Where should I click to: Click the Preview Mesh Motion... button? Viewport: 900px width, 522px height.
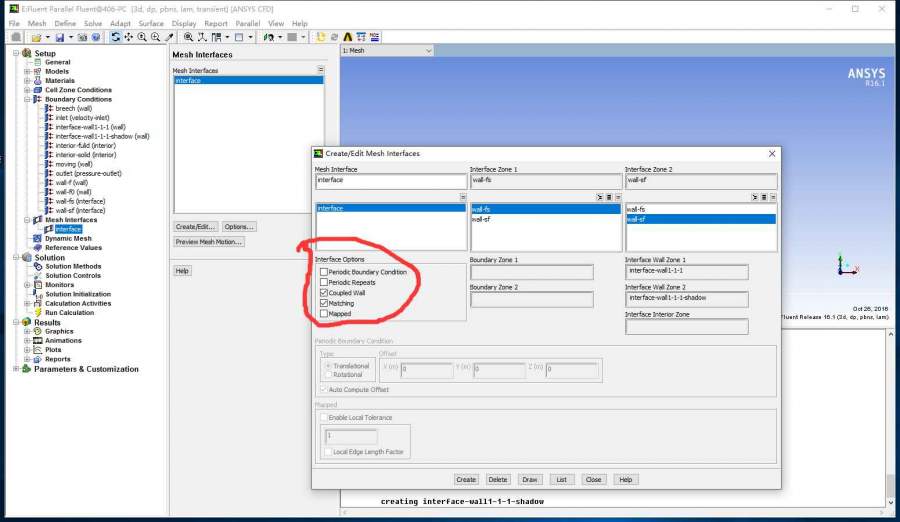209,242
